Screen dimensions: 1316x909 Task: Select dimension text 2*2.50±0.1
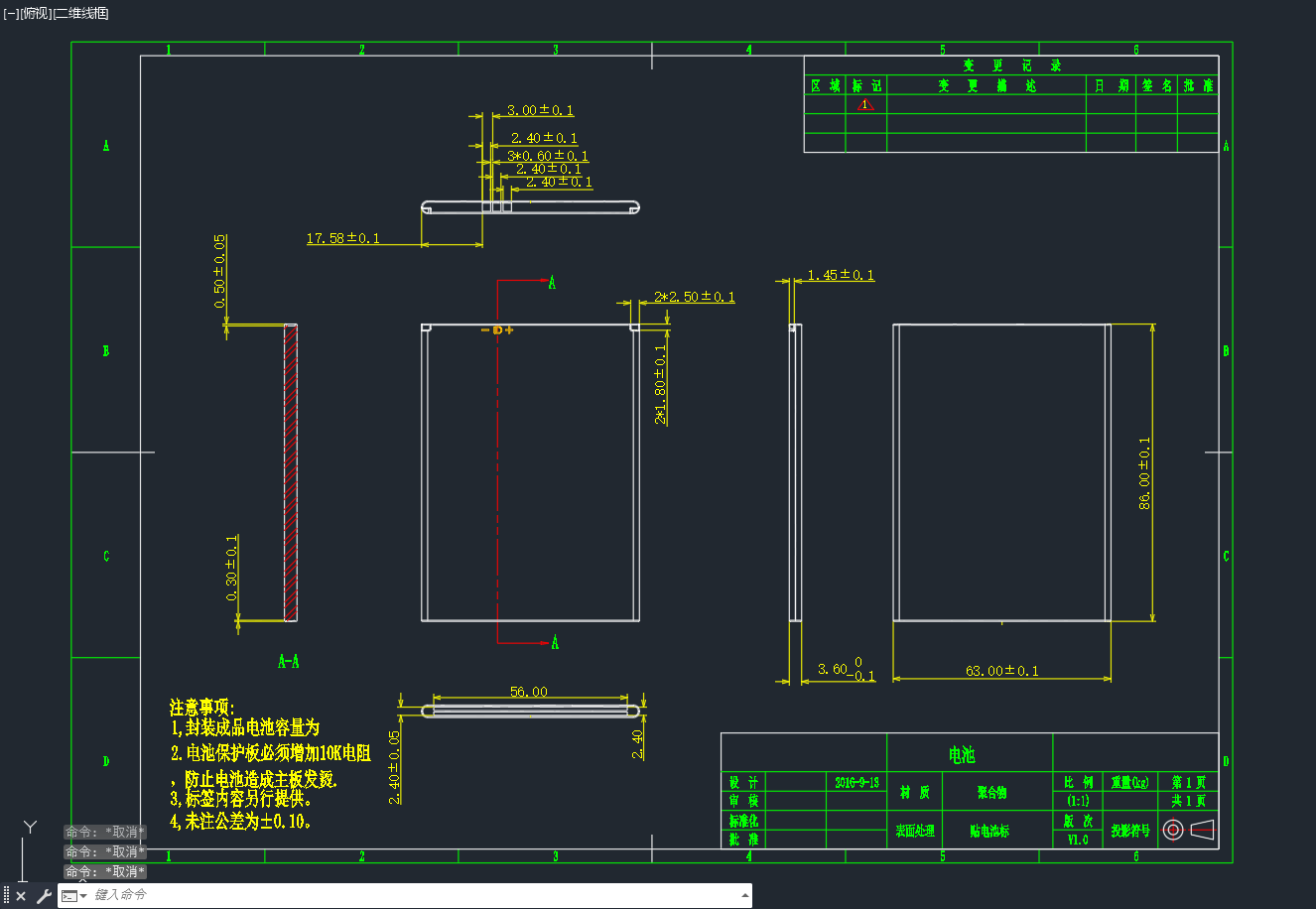(x=695, y=297)
